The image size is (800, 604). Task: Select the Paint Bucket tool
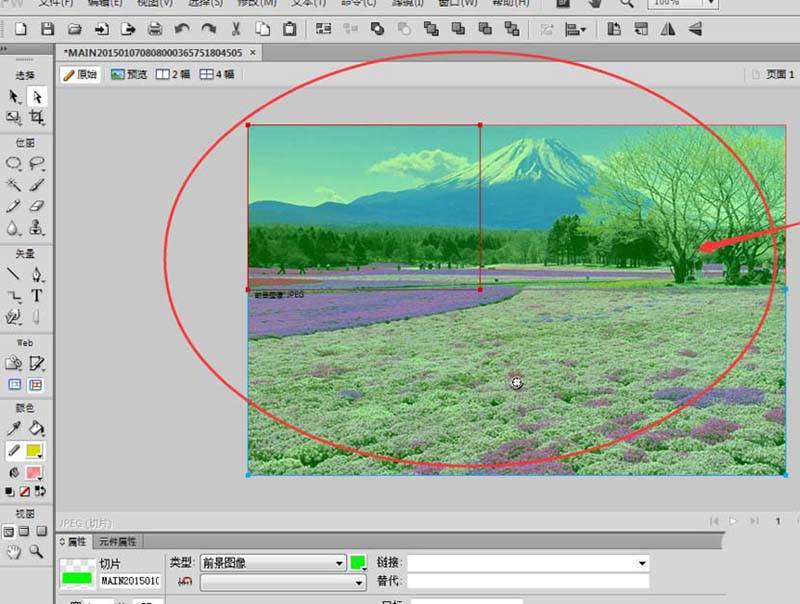(x=36, y=429)
